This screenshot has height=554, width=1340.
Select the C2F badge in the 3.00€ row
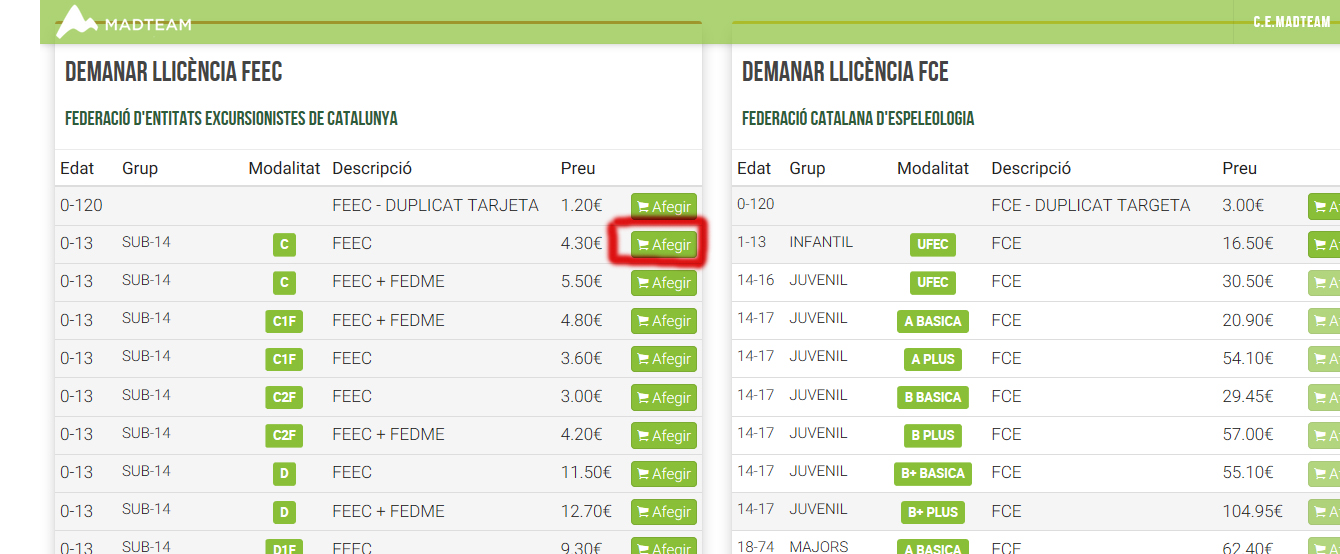285,397
